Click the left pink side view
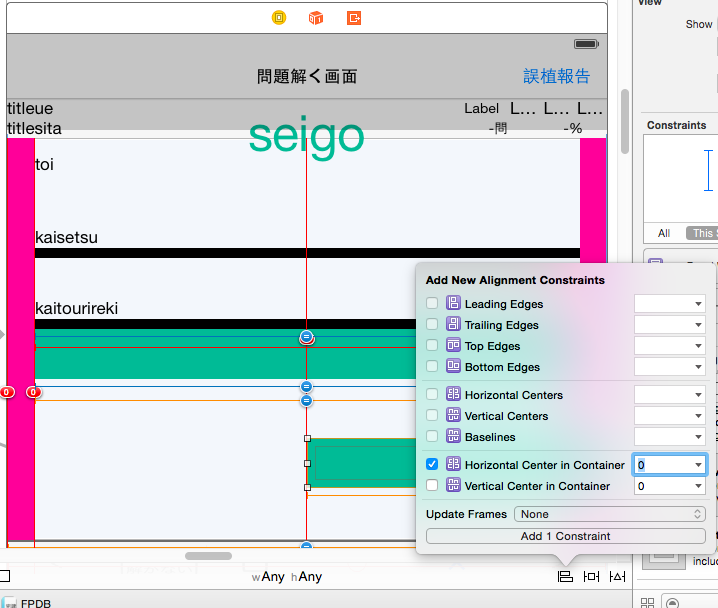 coord(21,339)
